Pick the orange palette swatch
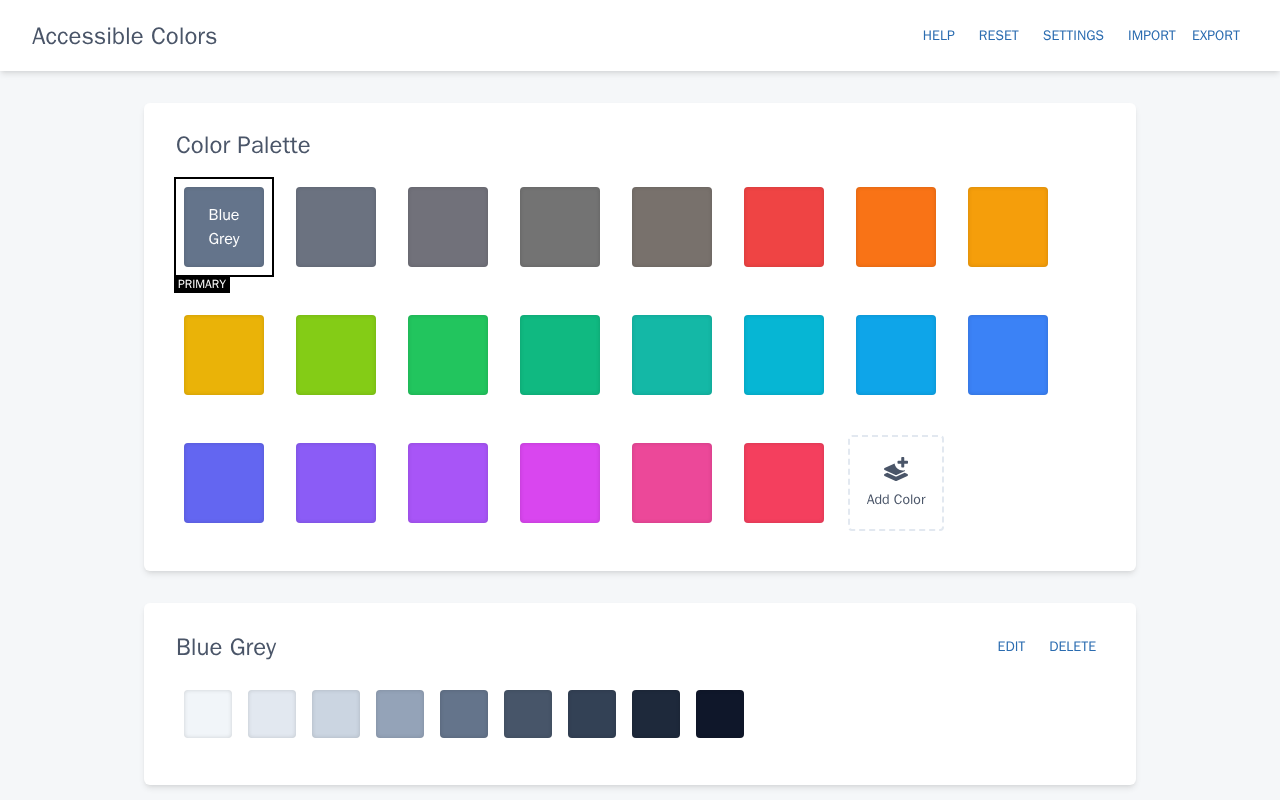Viewport: 1280px width, 800px height. click(896, 227)
